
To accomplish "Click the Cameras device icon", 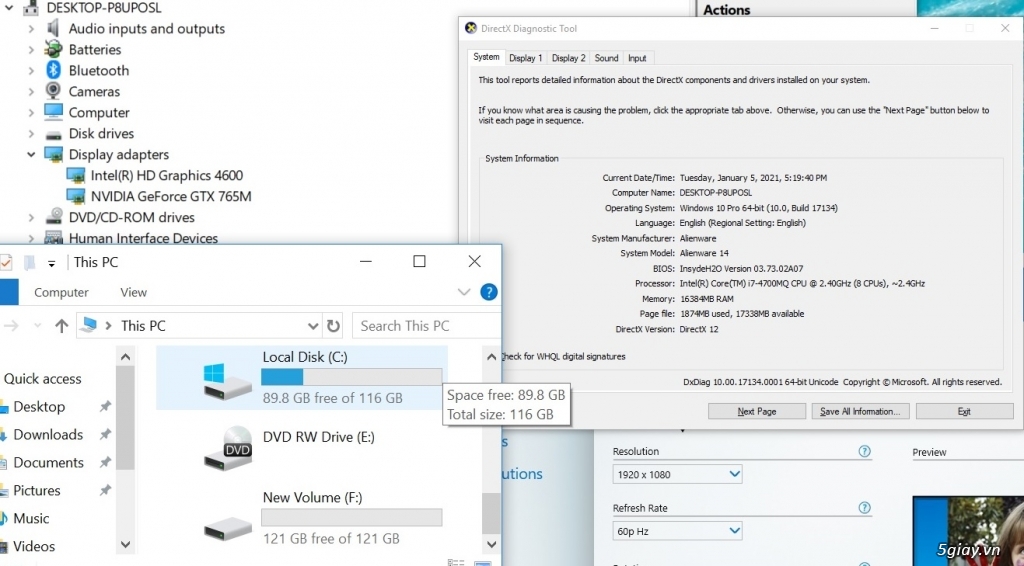I will (54, 91).
